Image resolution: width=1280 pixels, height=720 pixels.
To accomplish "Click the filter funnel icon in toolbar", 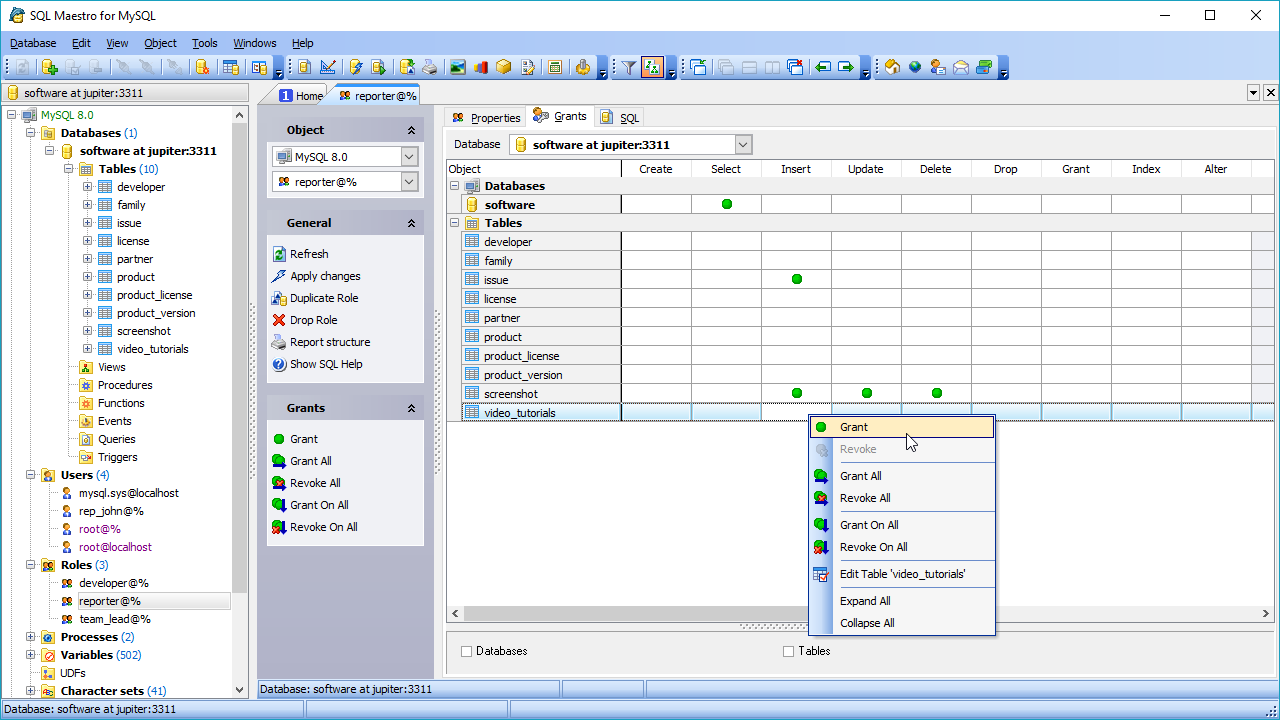I will click(x=628, y=67).
